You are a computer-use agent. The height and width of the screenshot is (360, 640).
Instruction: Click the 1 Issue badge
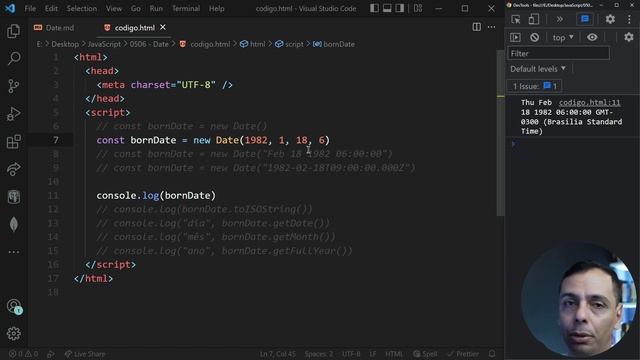(534, 86)
